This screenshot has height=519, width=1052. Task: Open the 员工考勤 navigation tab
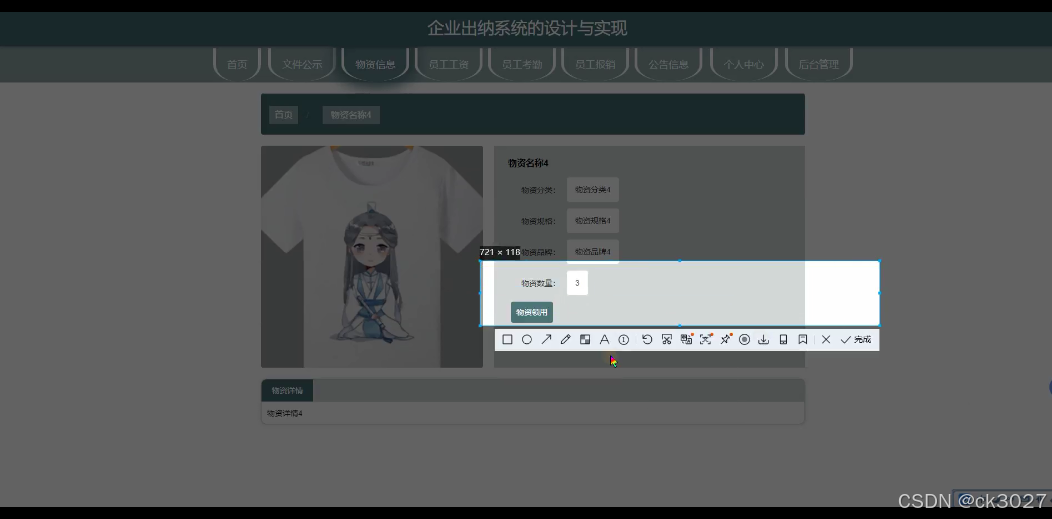522,64
